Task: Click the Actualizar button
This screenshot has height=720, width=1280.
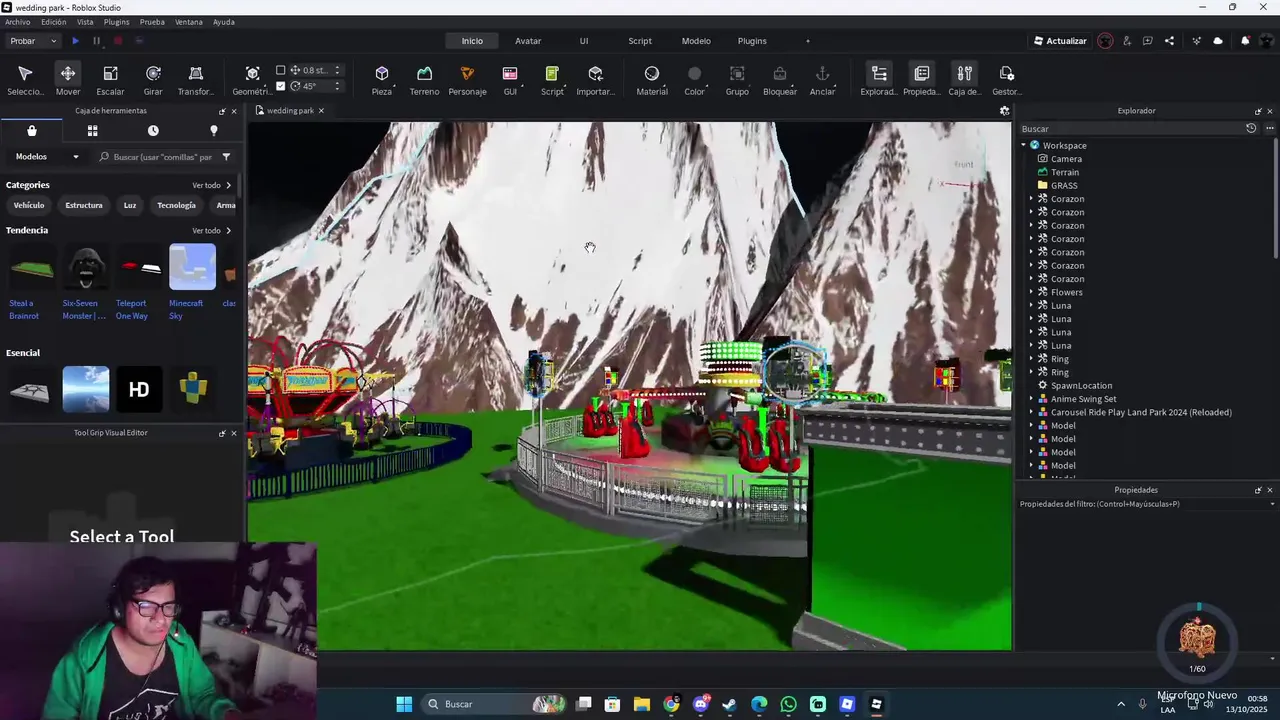Action: tap(1060, 41)
